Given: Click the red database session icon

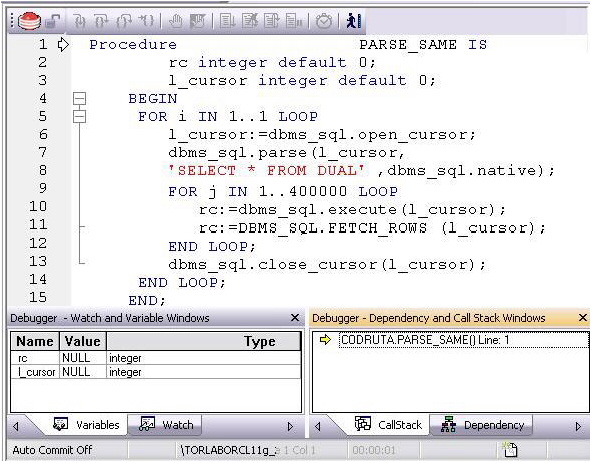Looking at the screenshot, I should click(29, 20).
